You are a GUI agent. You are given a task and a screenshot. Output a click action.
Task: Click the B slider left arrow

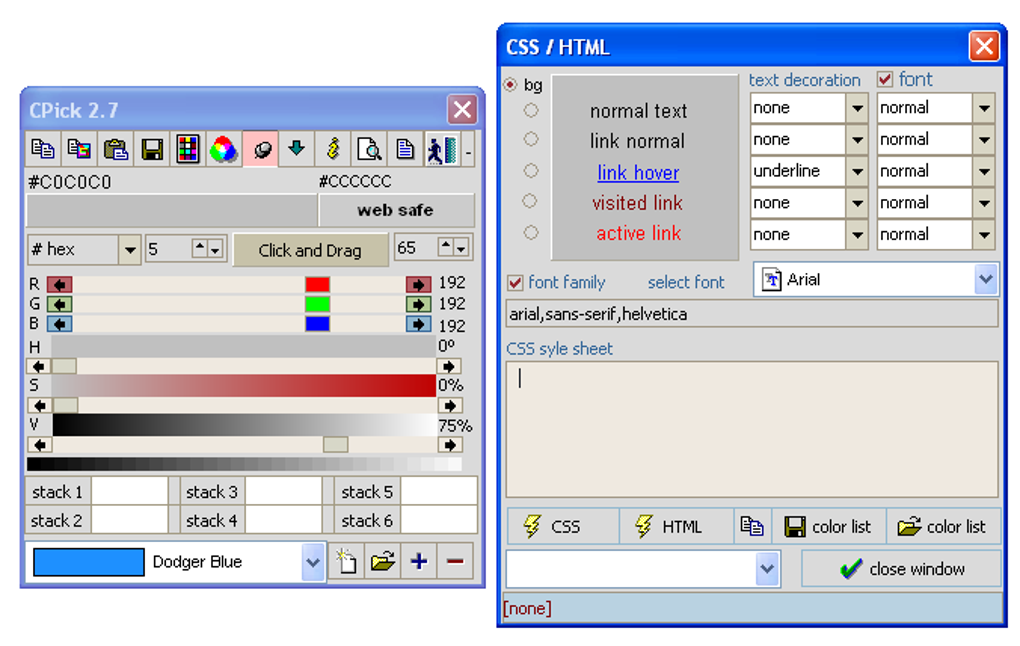tap(59, 324)
